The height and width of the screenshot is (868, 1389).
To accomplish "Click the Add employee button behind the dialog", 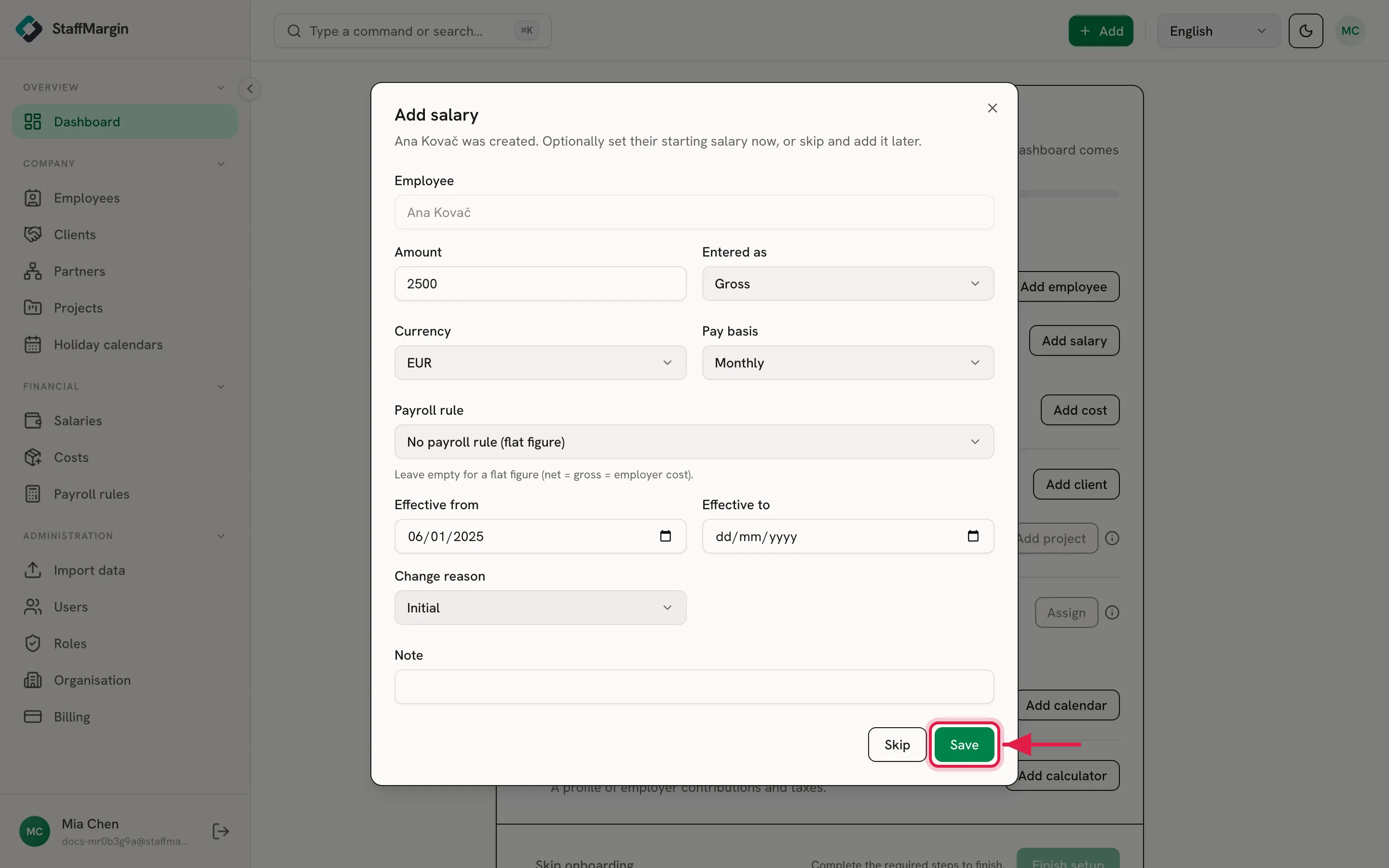I will tap(1069, 286).
